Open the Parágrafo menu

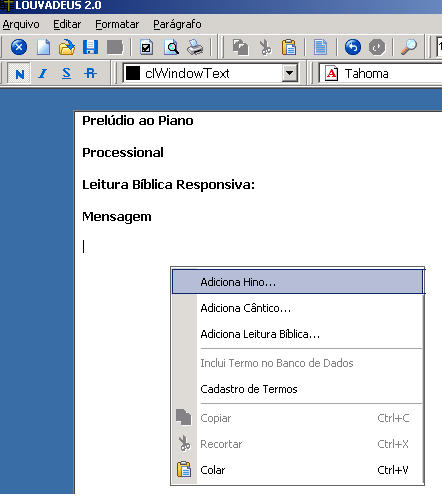pyautogui.click(x=177, y=24)
